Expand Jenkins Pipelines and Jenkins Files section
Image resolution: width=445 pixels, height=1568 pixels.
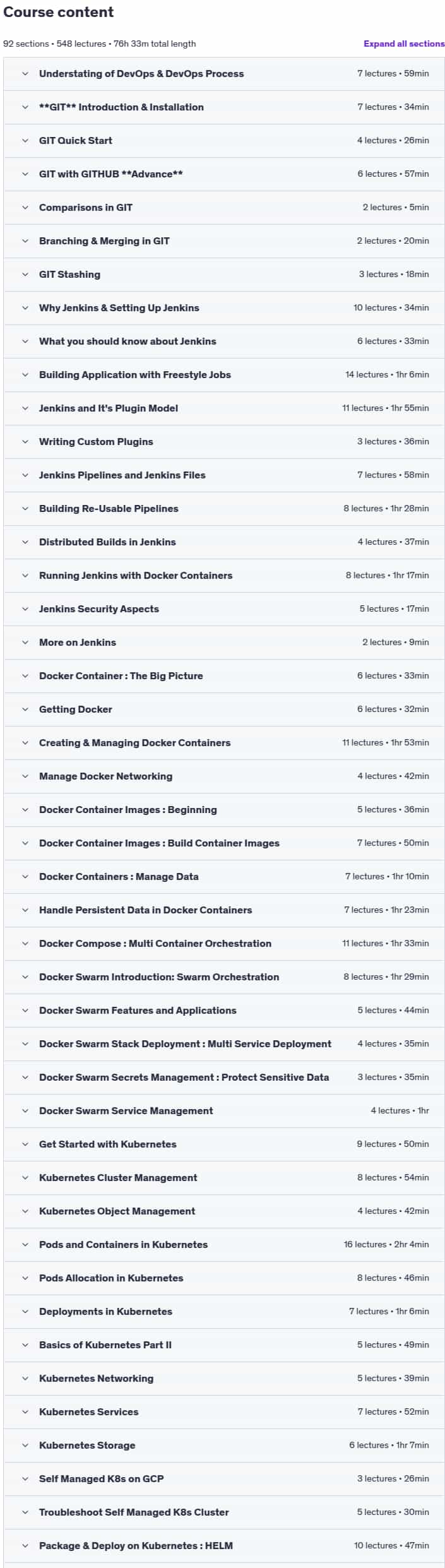[224, 475]
